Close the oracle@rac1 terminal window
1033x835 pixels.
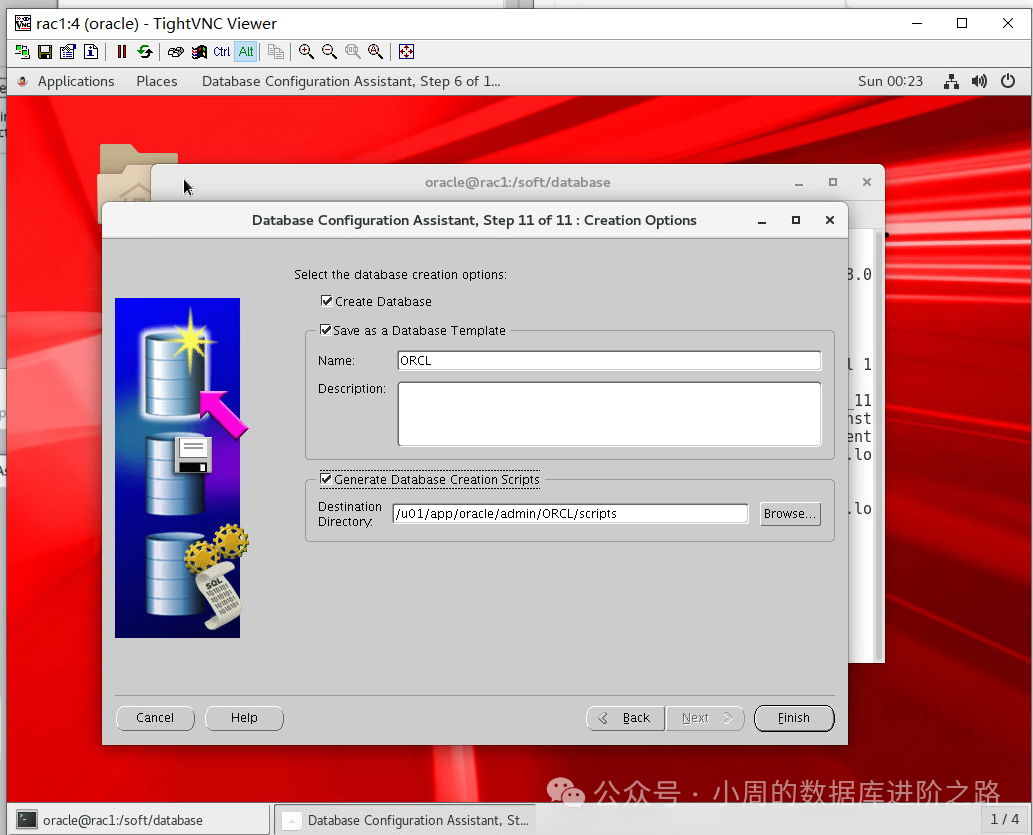(867, 182)
